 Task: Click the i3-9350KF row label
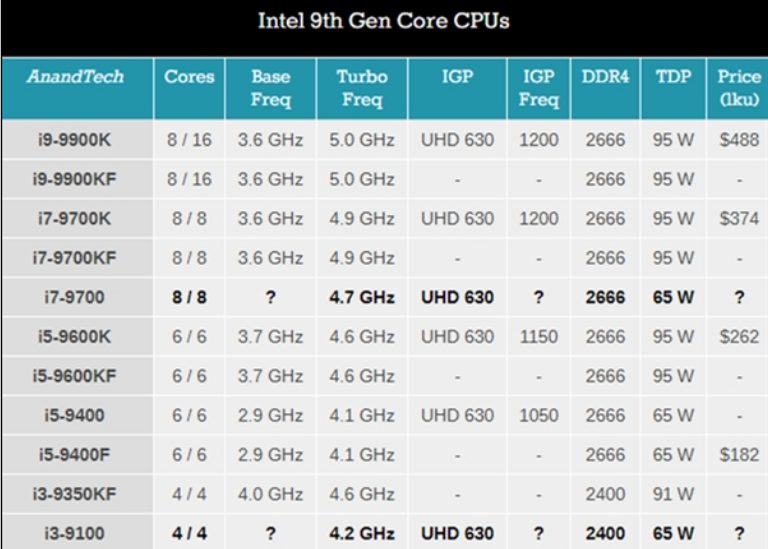74,494
